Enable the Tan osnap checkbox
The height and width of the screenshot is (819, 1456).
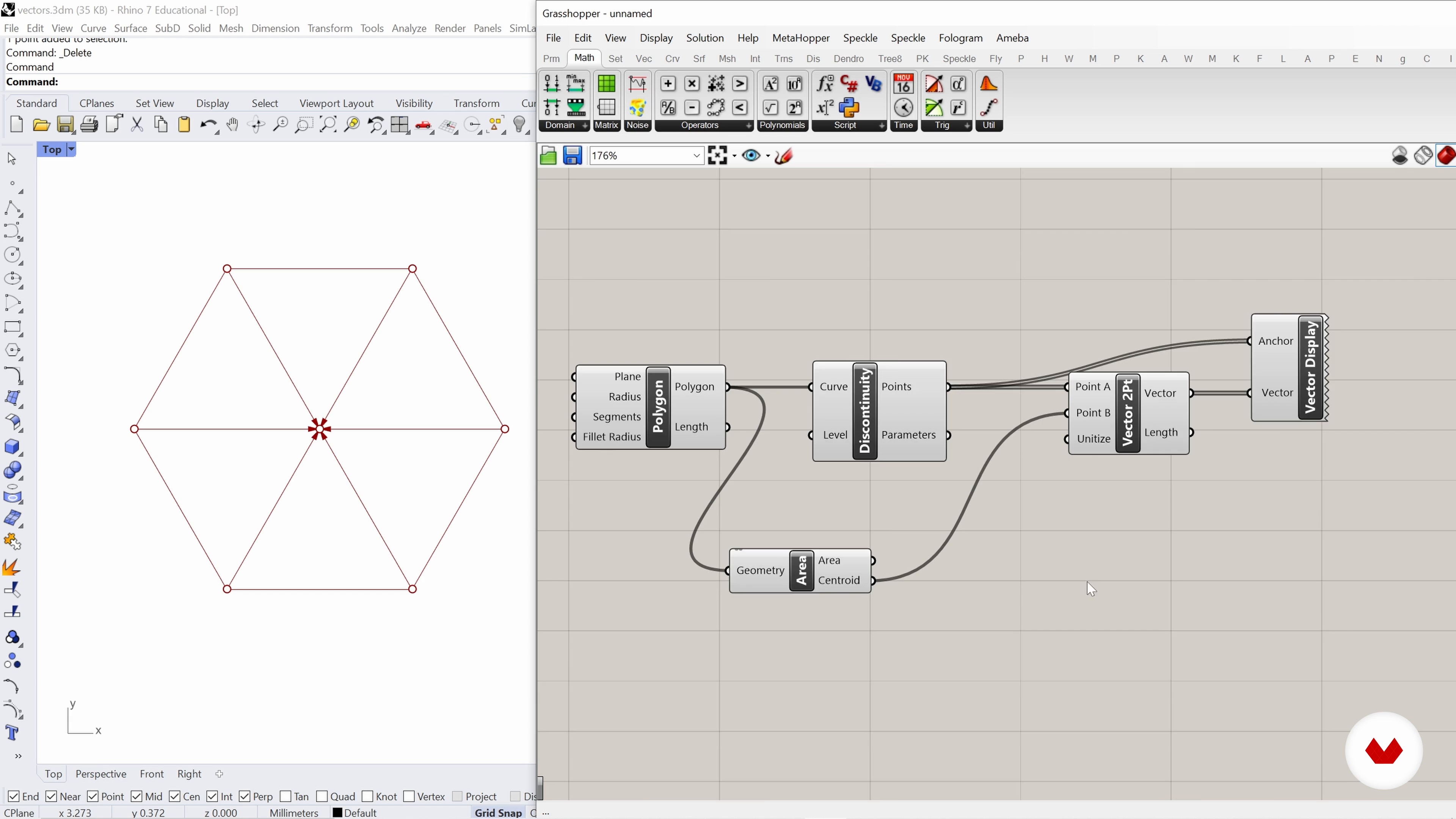(x=286, y=796)
